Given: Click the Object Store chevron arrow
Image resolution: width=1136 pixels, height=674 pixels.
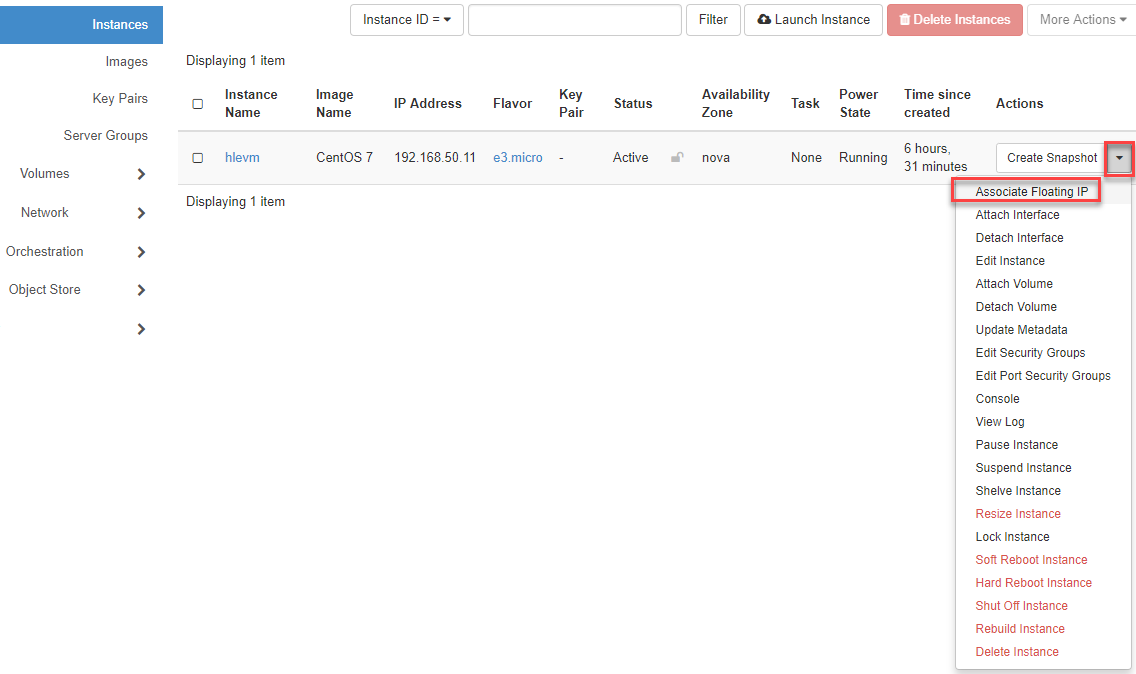Looking at the screenshot, I should [141, 290].
